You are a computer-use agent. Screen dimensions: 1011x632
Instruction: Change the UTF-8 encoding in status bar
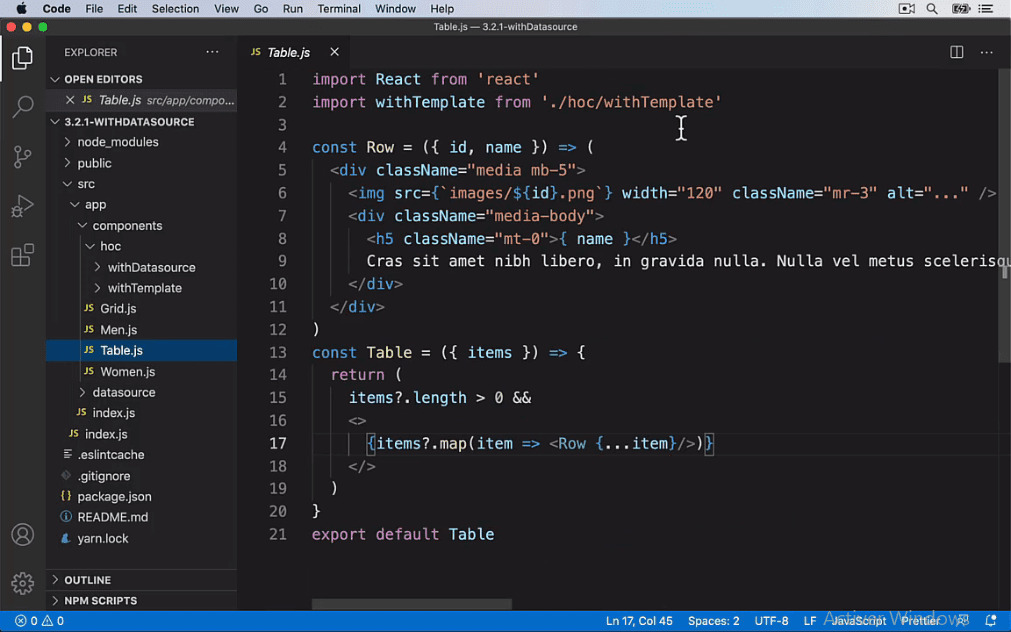[770, 620]
